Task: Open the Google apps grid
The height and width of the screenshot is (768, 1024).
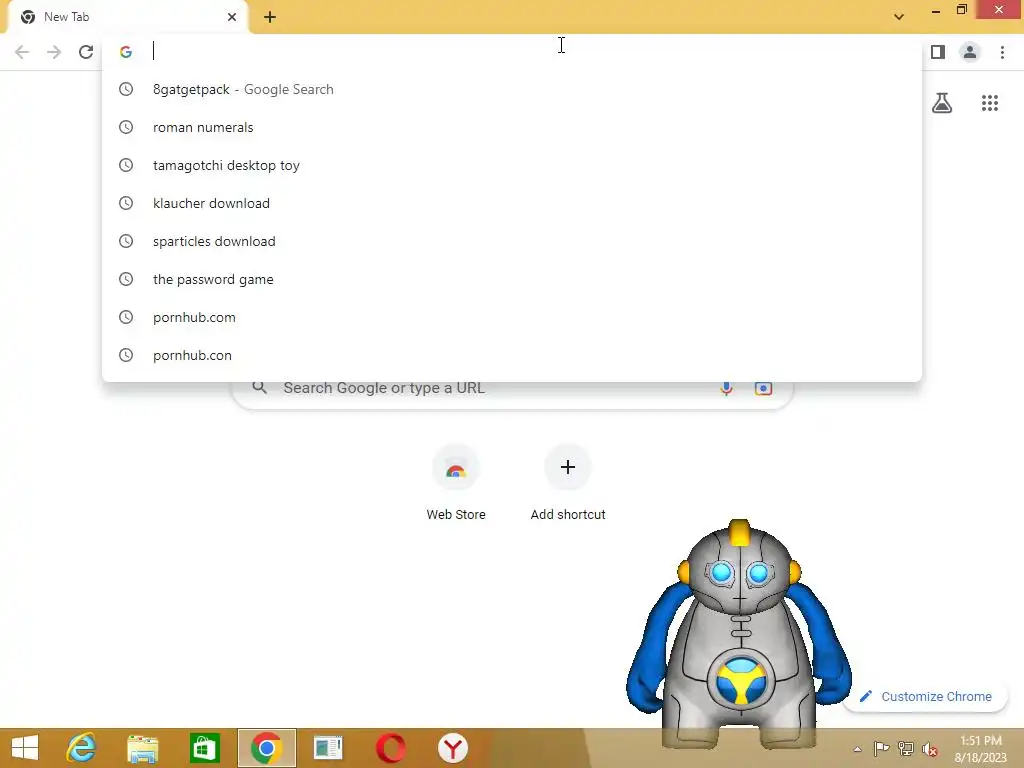Action: [x=989, y=103]
